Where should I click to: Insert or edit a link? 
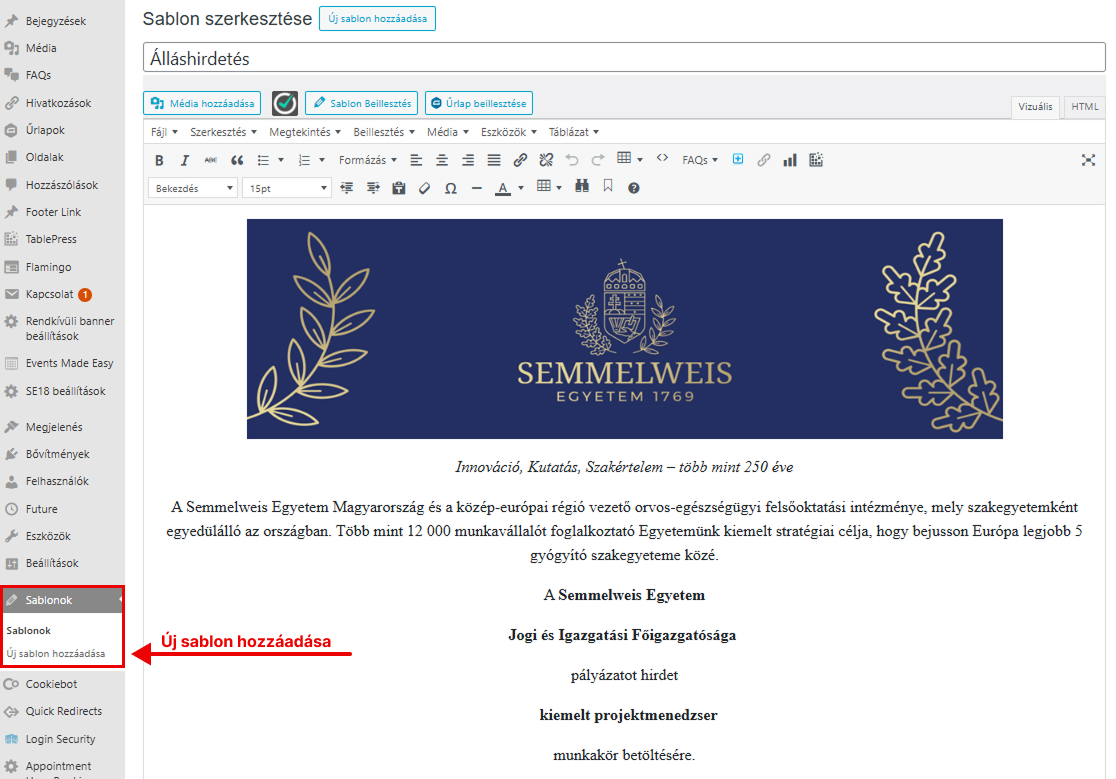click(x=520, y=161)
